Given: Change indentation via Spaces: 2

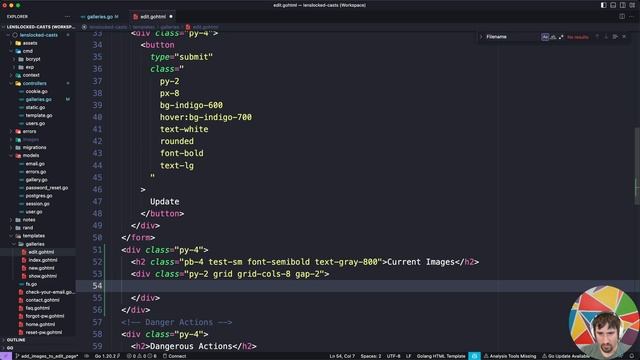Looking at the screenshot, I should pos(371,356).
